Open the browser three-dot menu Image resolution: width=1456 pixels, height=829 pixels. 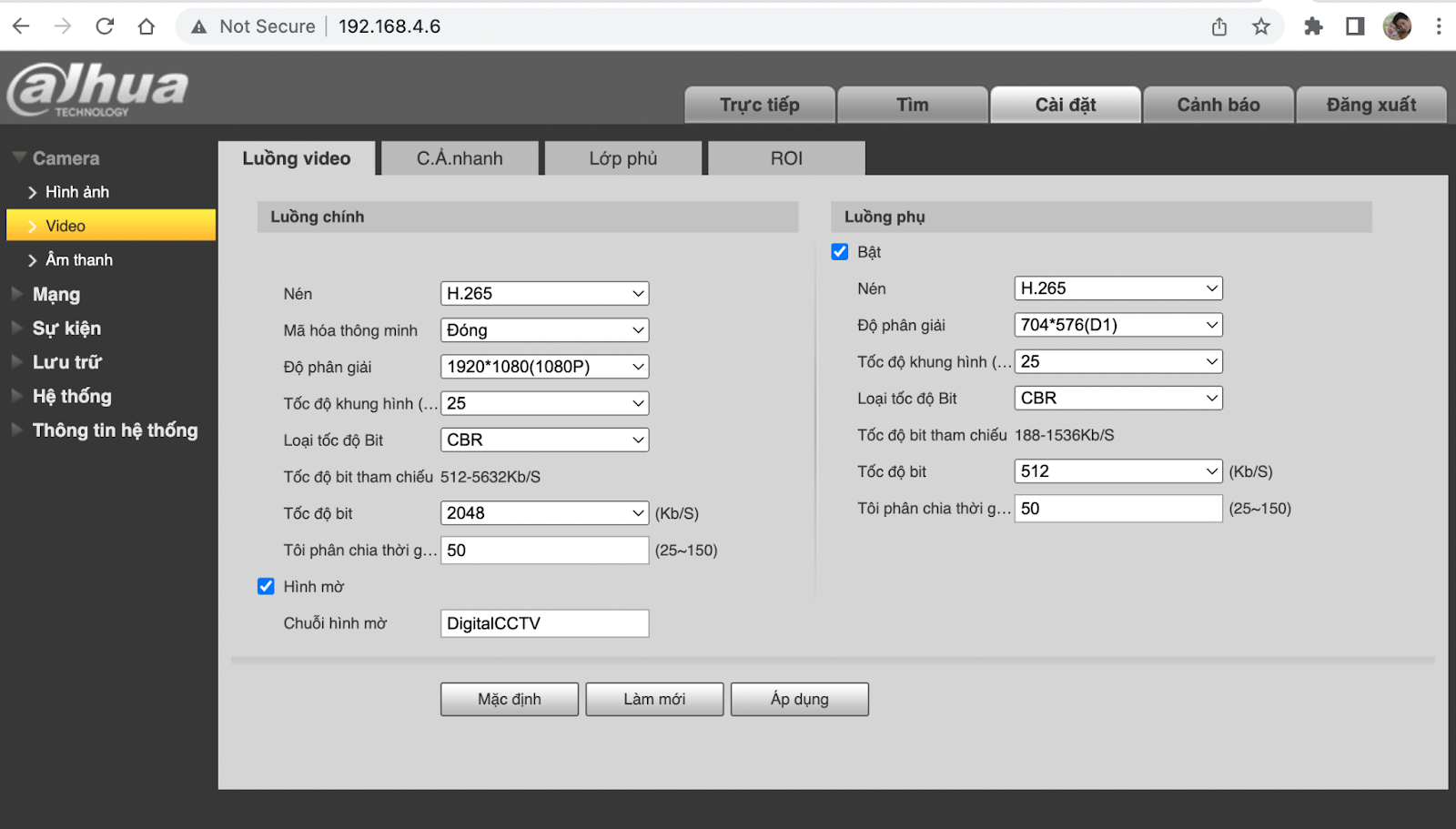(x=1439, y=26)
